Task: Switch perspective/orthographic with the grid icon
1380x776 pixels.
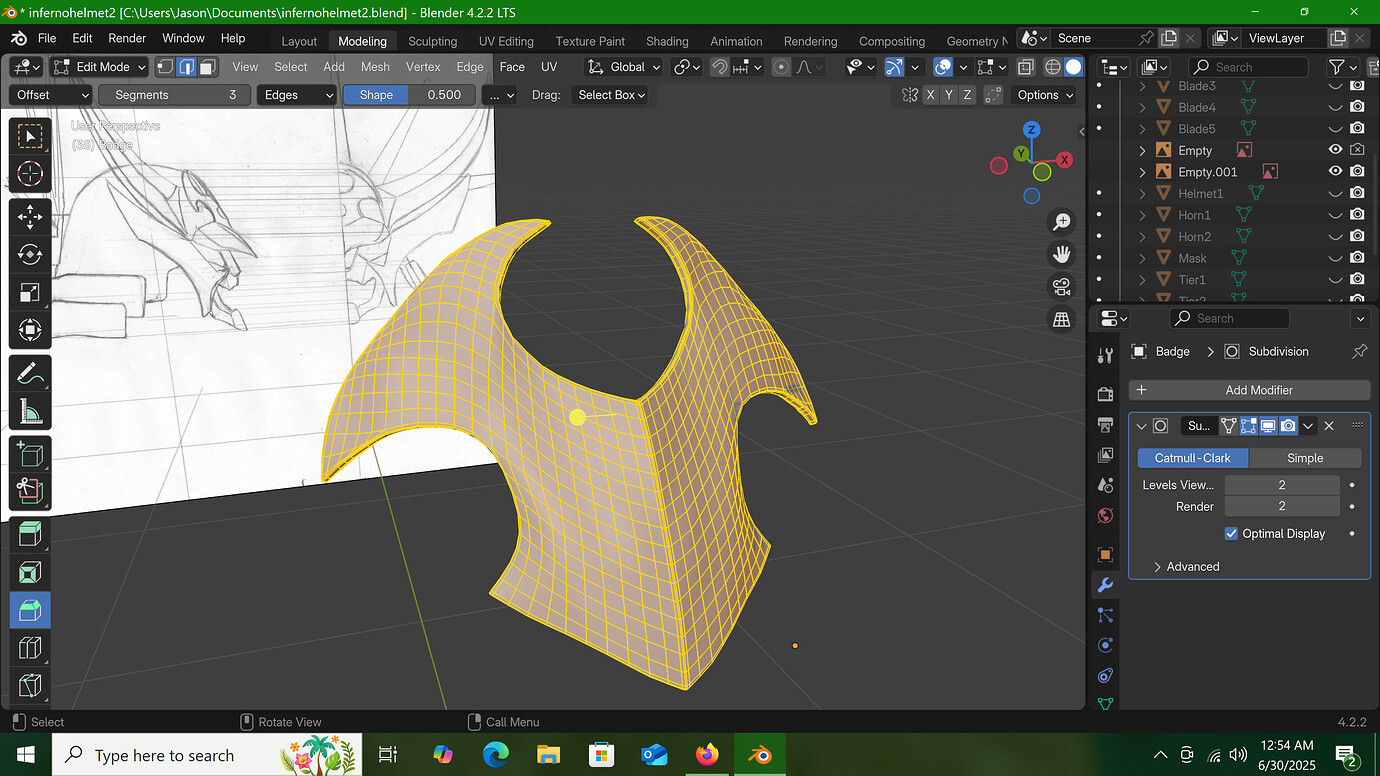Action: pos(1062,320)
